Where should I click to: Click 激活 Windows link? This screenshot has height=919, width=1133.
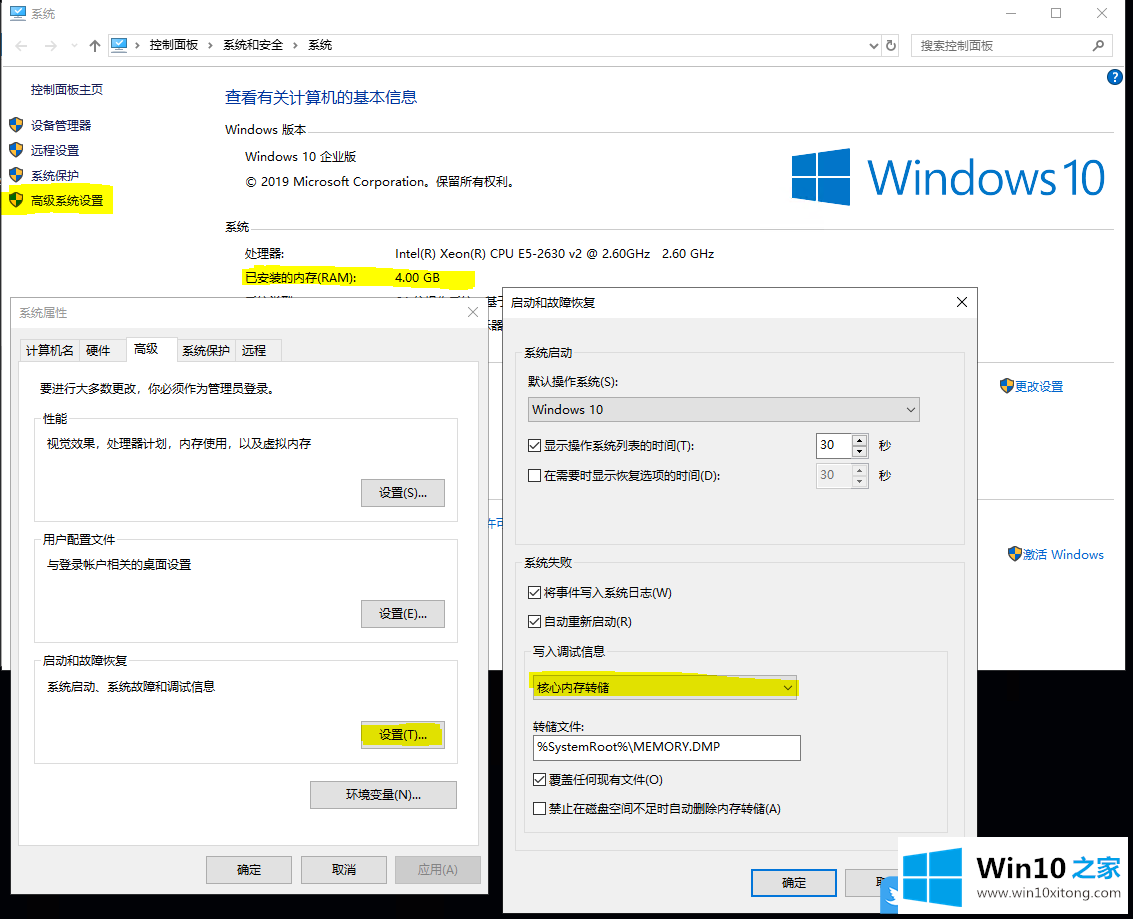[x=1063, y=555]
